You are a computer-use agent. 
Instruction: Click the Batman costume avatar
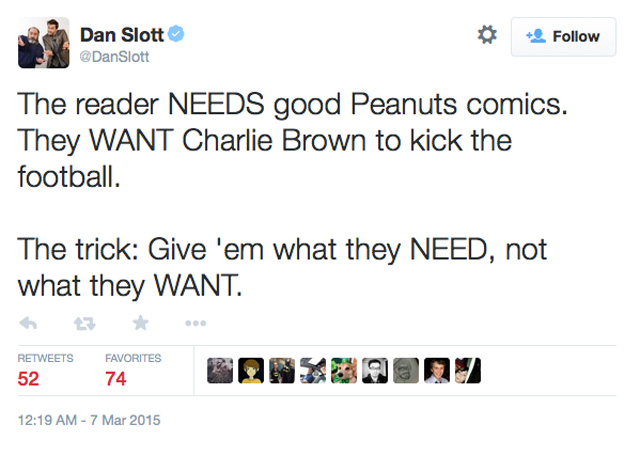(x=281, y=371)
